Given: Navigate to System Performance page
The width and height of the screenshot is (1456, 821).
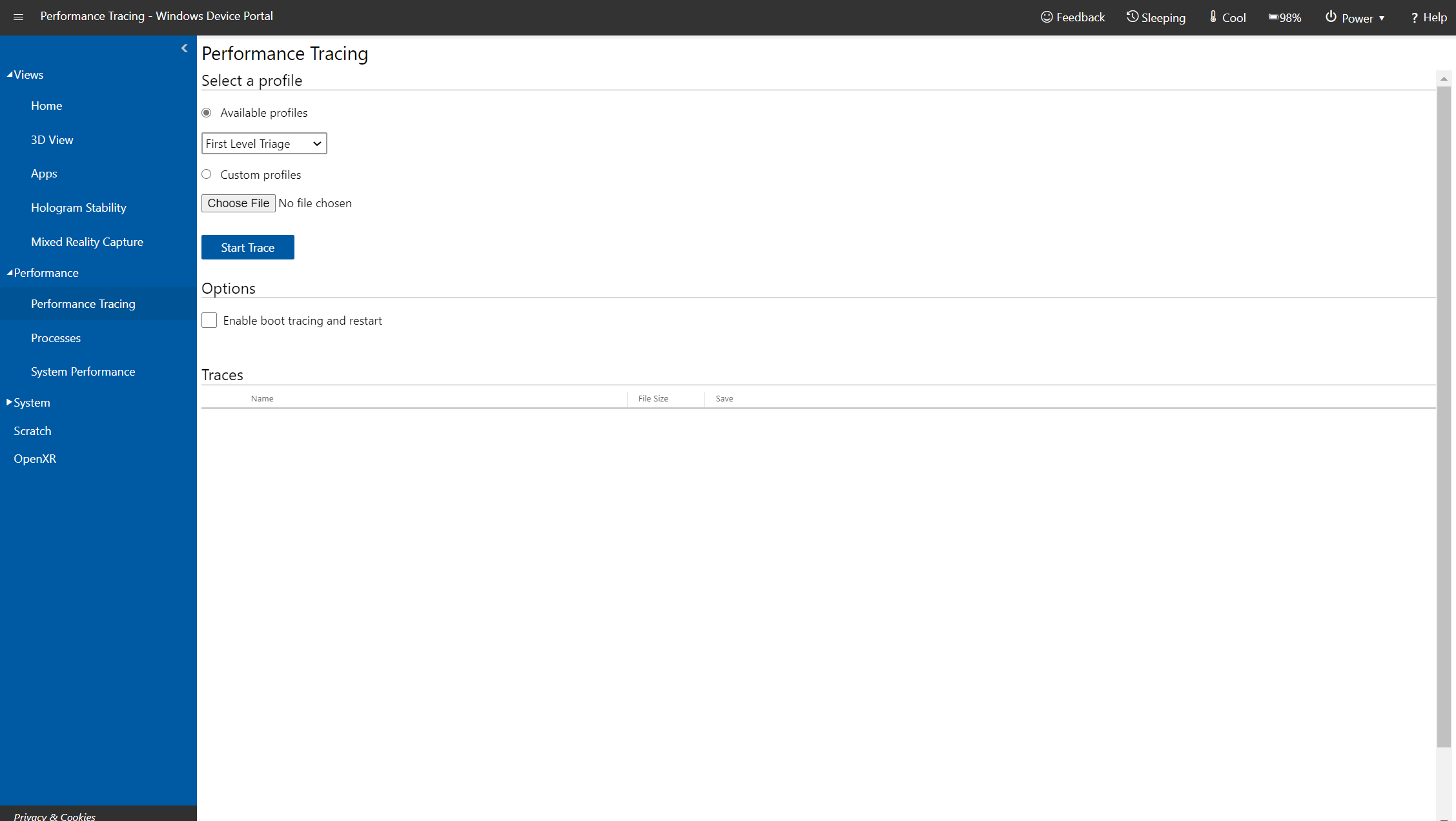Looking at the screenshot, I should pyautogui.click(x=83, y=371).
